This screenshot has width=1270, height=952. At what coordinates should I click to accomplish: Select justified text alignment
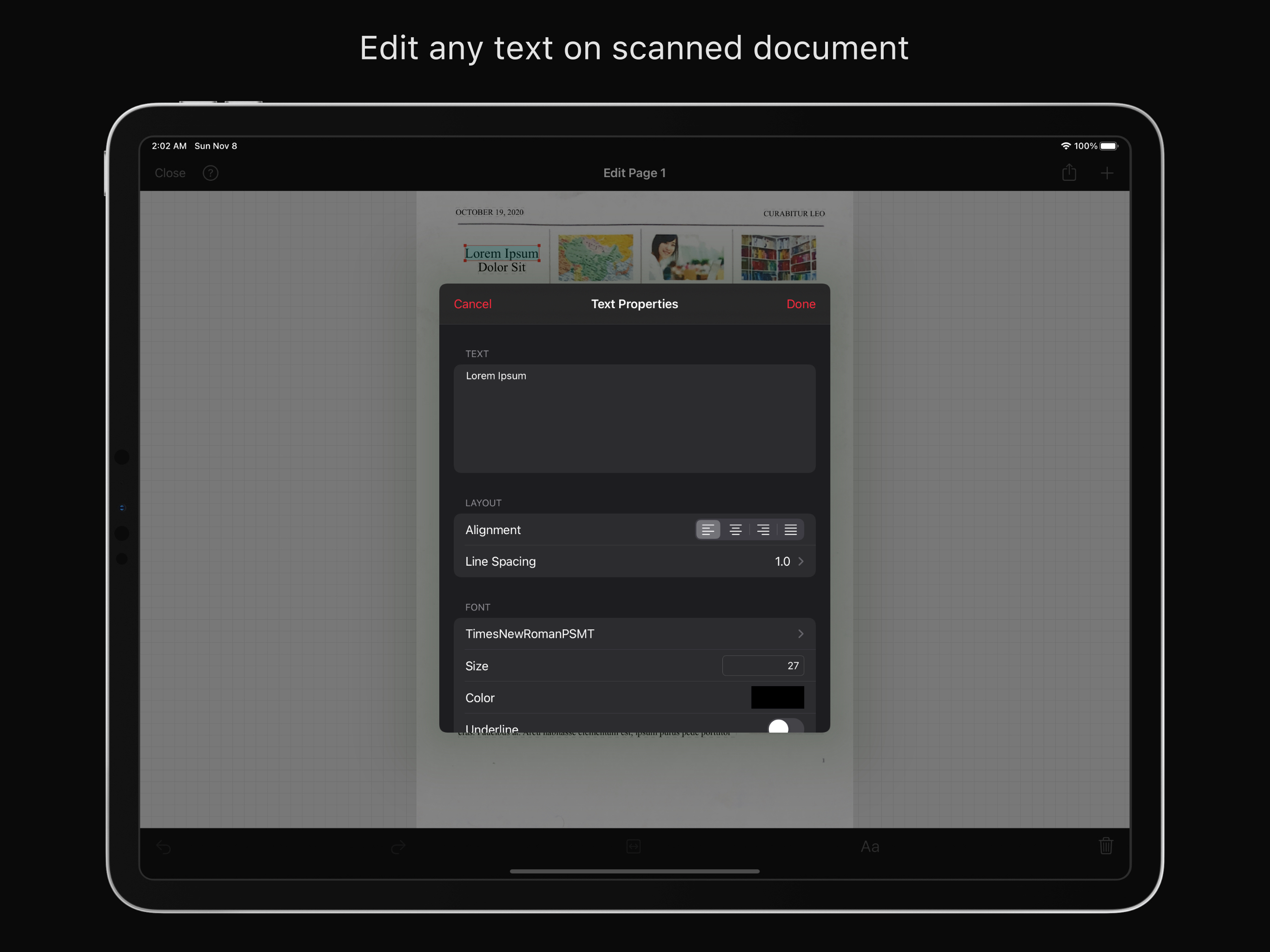click(791, 529)
